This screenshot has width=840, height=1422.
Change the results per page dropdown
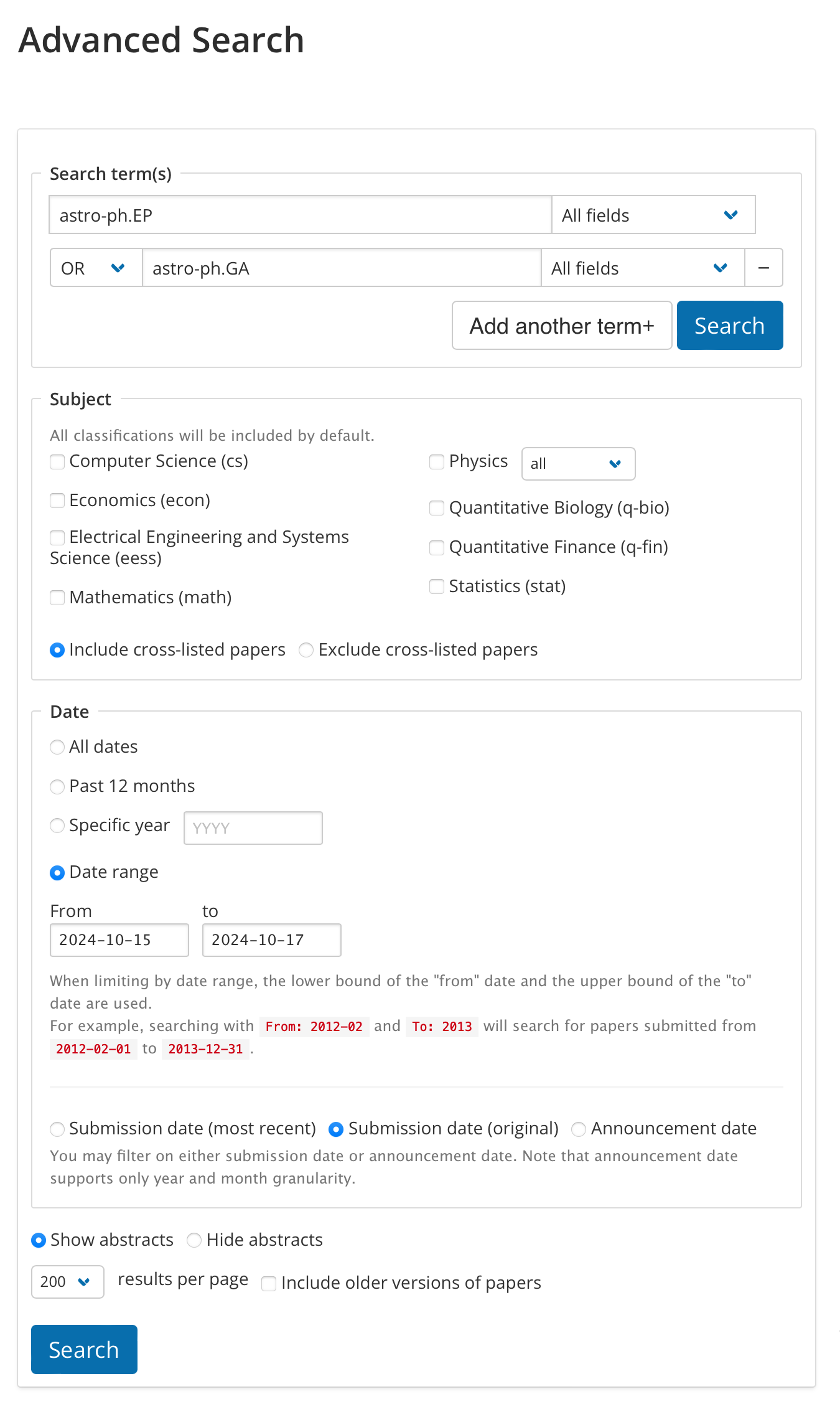(67, 1282)
